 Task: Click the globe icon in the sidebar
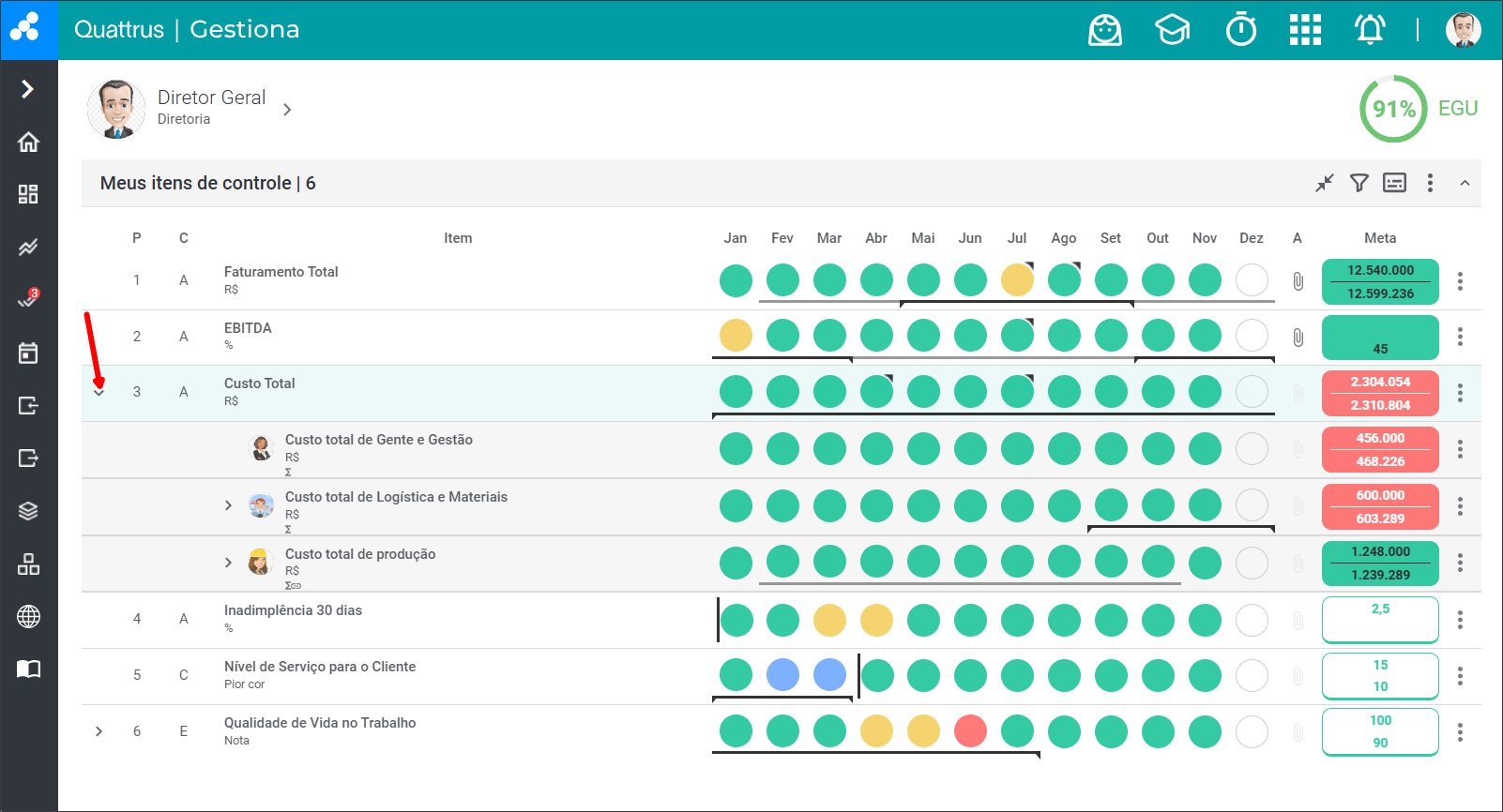(28, 616)
